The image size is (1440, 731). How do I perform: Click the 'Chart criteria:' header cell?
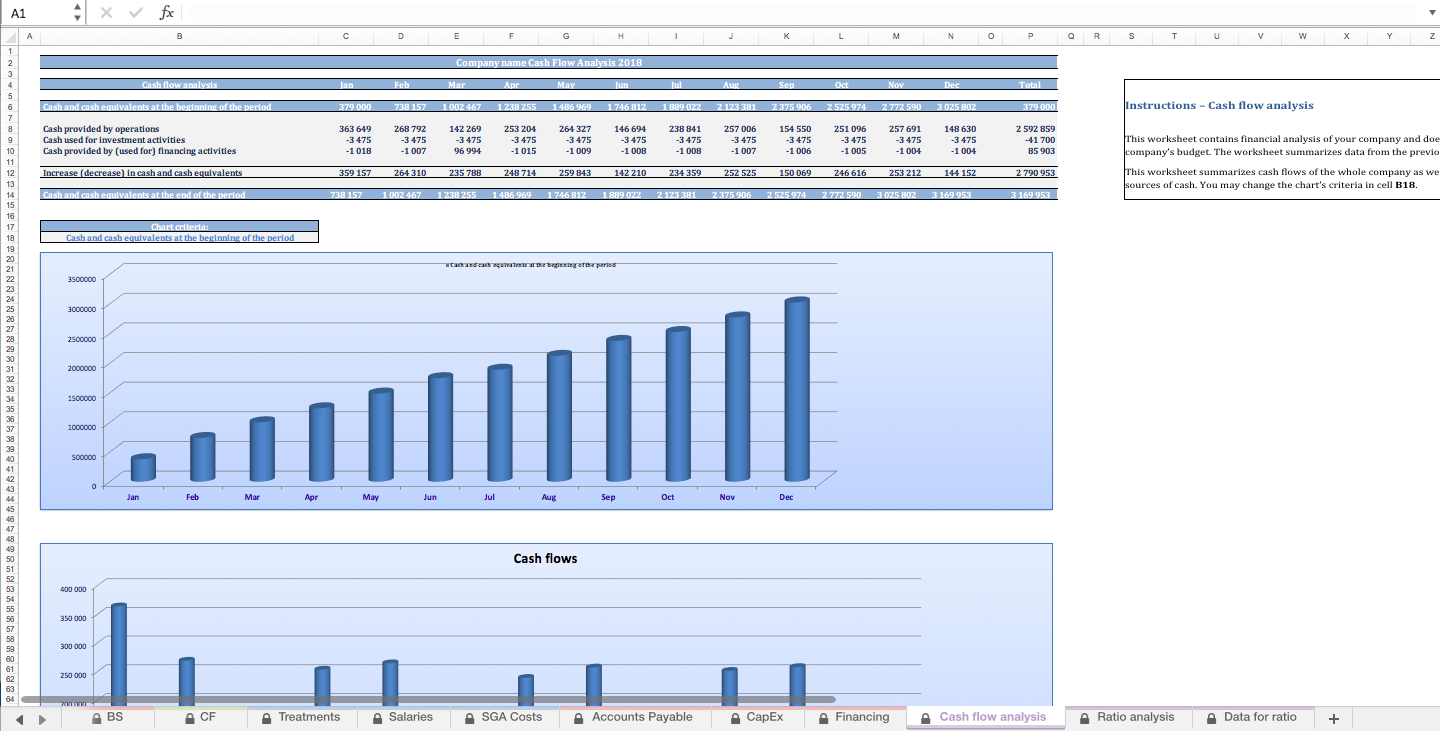tap(180, 226)
